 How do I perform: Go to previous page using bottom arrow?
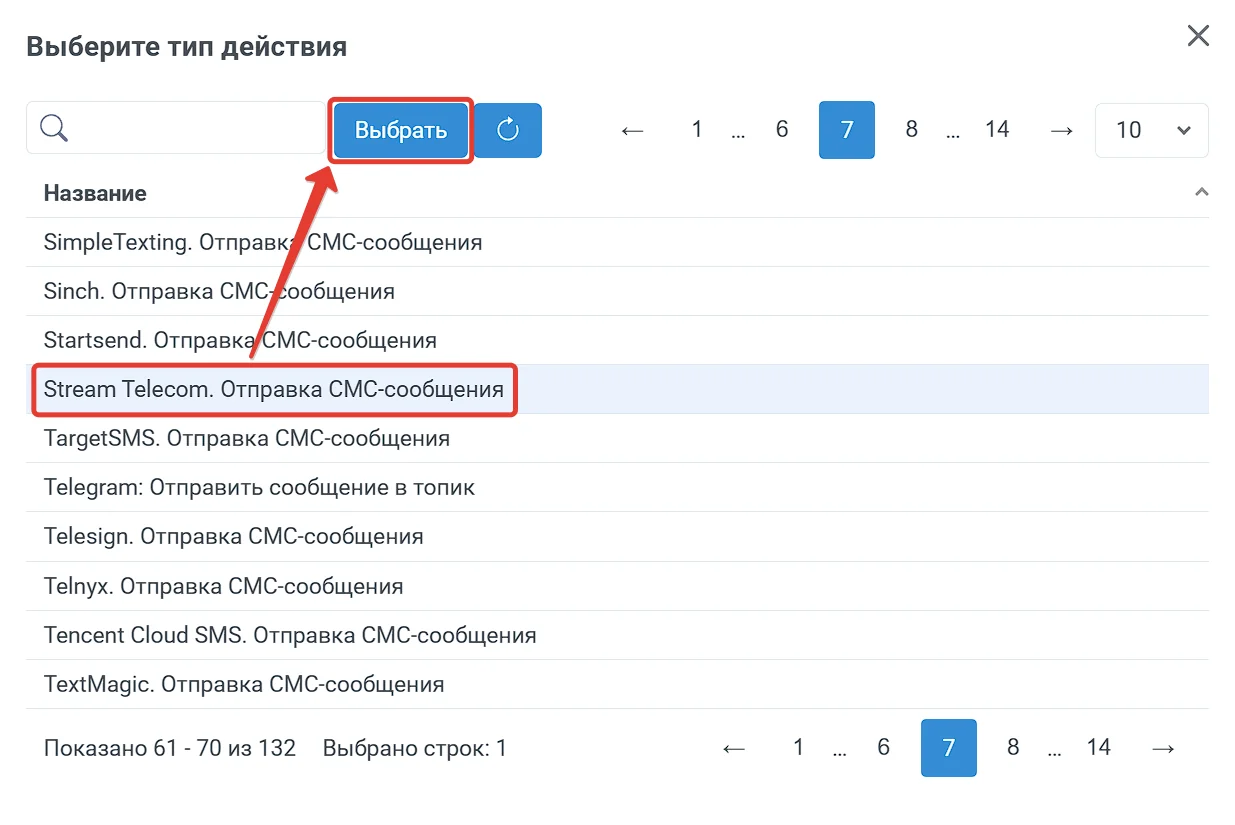click(734, 748)
